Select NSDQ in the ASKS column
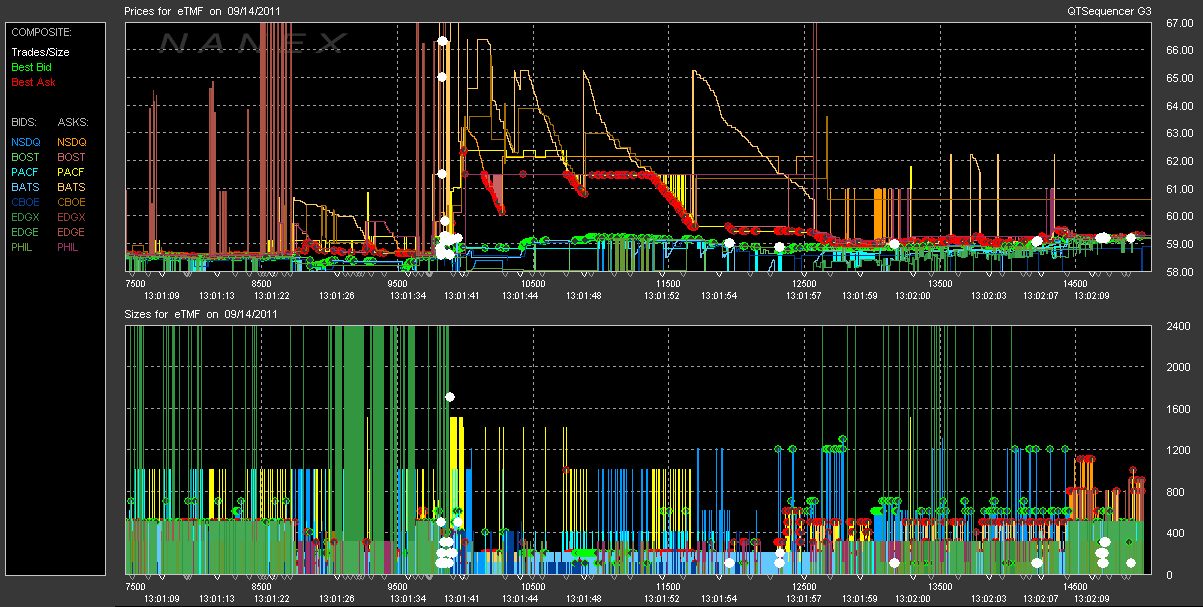 (x=72, y=142)
